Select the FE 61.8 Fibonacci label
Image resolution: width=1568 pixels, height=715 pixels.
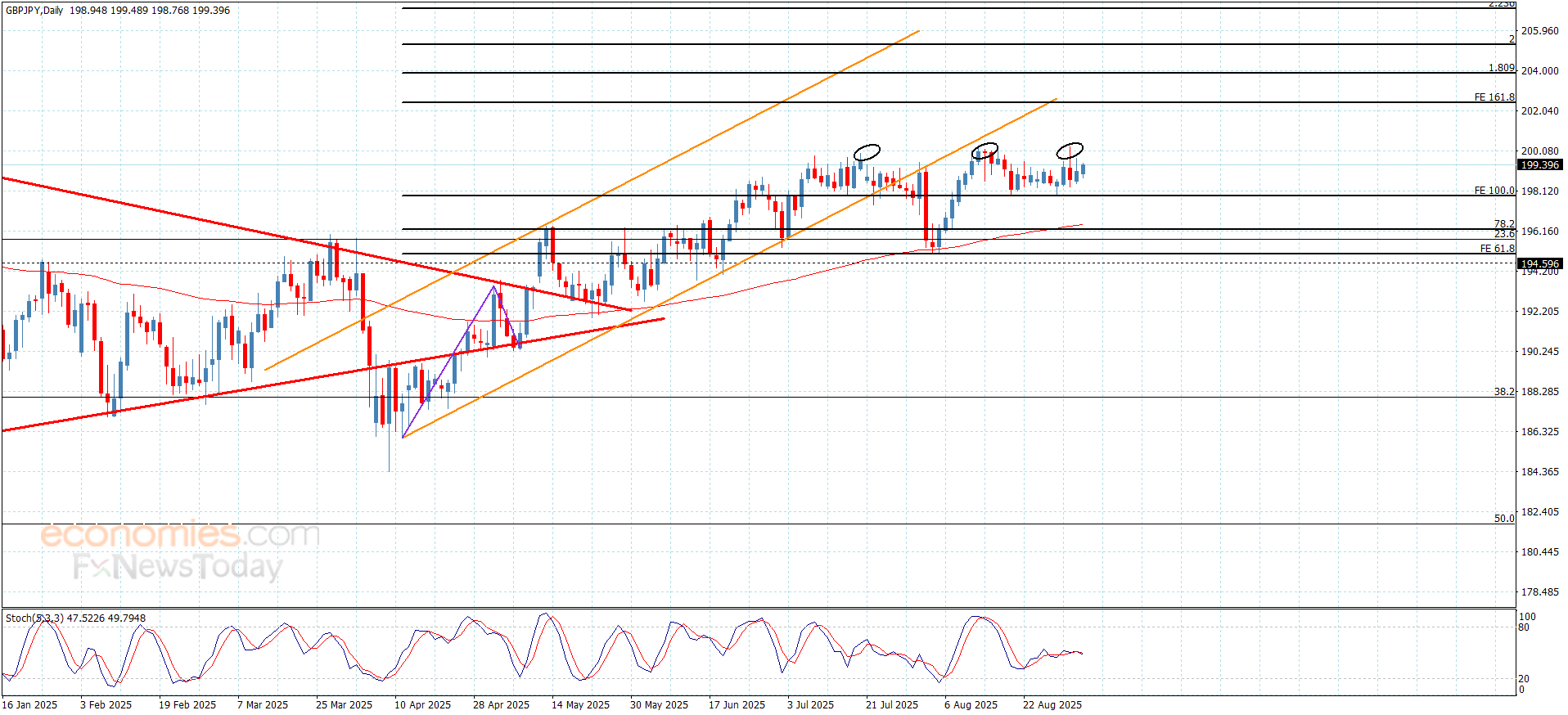(x=1498, y=249)
